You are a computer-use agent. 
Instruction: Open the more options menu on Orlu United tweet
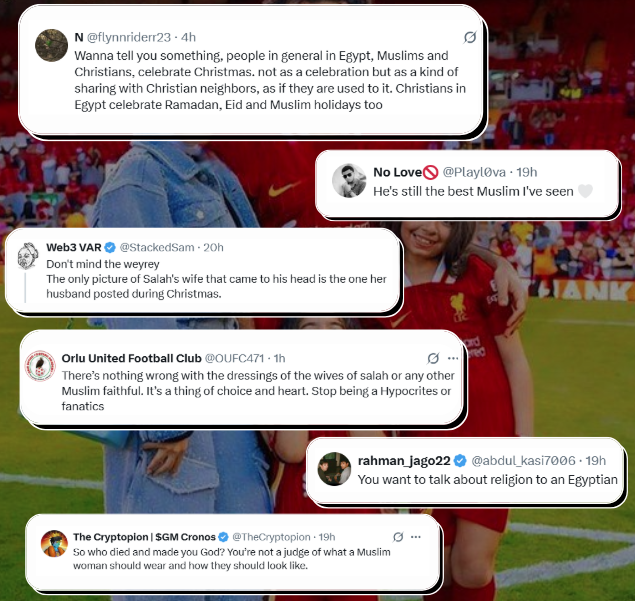point(453,358)
